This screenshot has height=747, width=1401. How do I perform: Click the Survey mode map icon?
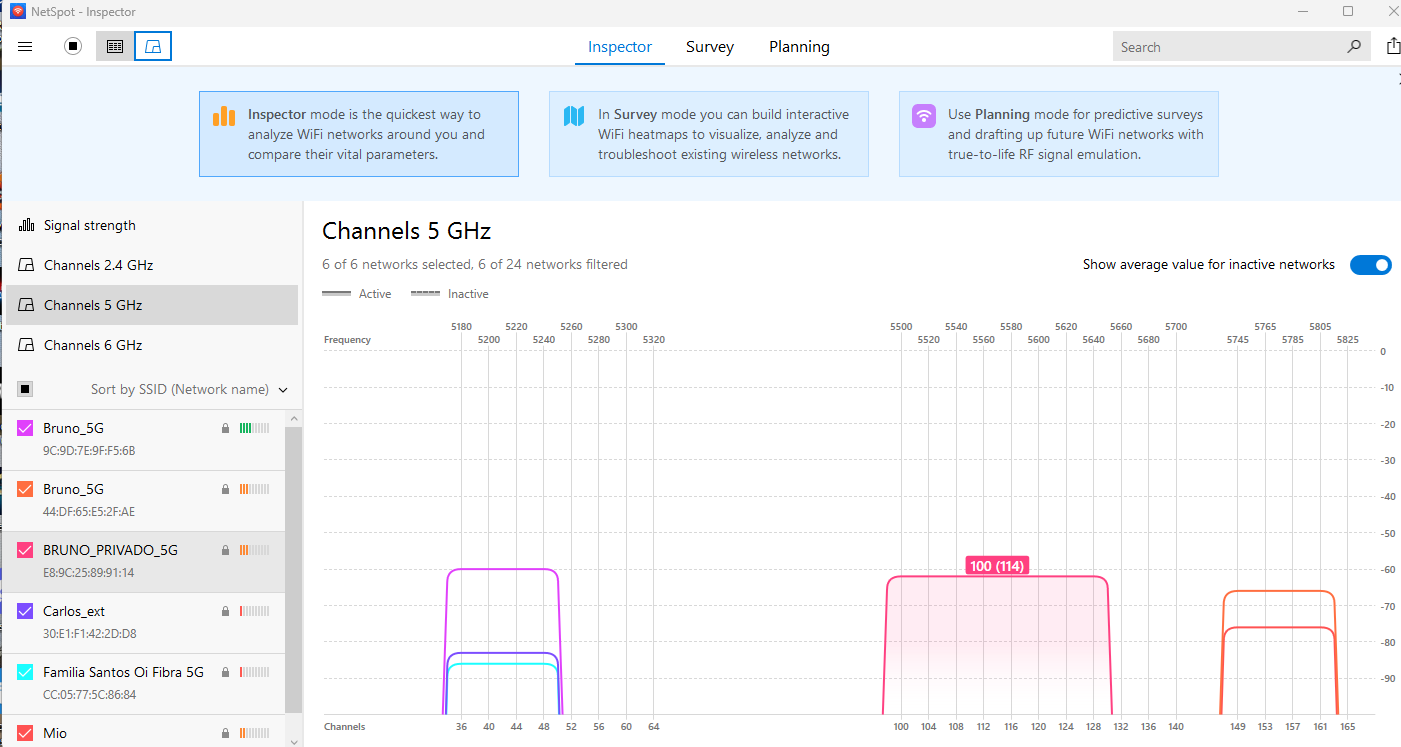574,115
